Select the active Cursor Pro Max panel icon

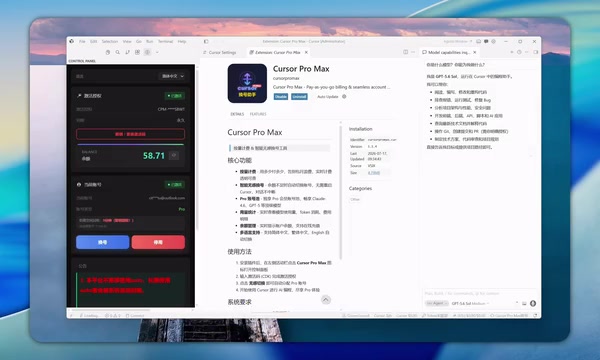click(x=147, y=52)
